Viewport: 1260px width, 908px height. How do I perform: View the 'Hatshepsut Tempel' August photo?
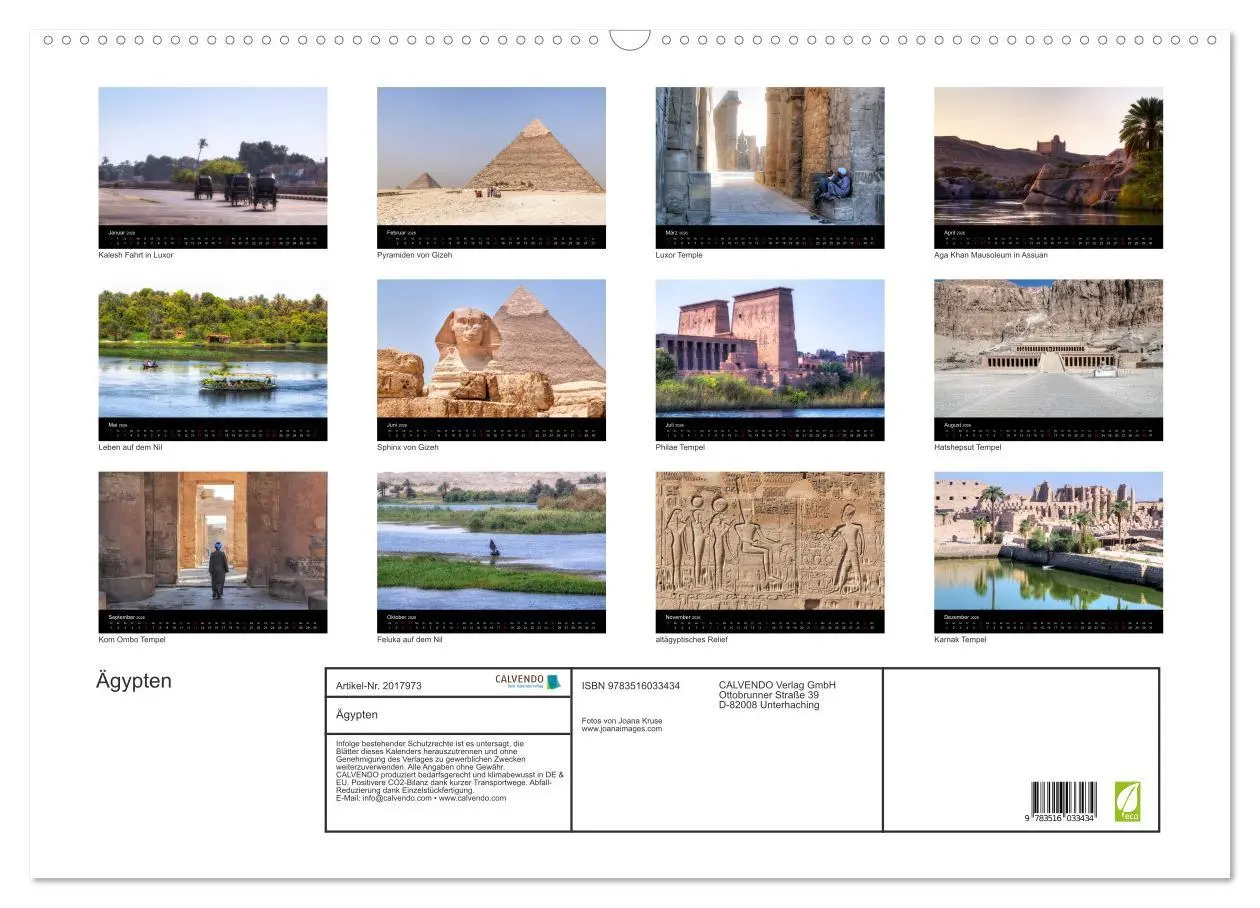[x=1048, y=355]
